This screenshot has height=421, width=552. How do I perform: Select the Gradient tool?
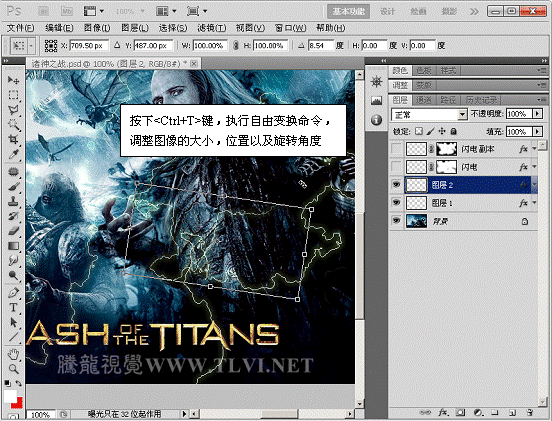click(13, 246)
